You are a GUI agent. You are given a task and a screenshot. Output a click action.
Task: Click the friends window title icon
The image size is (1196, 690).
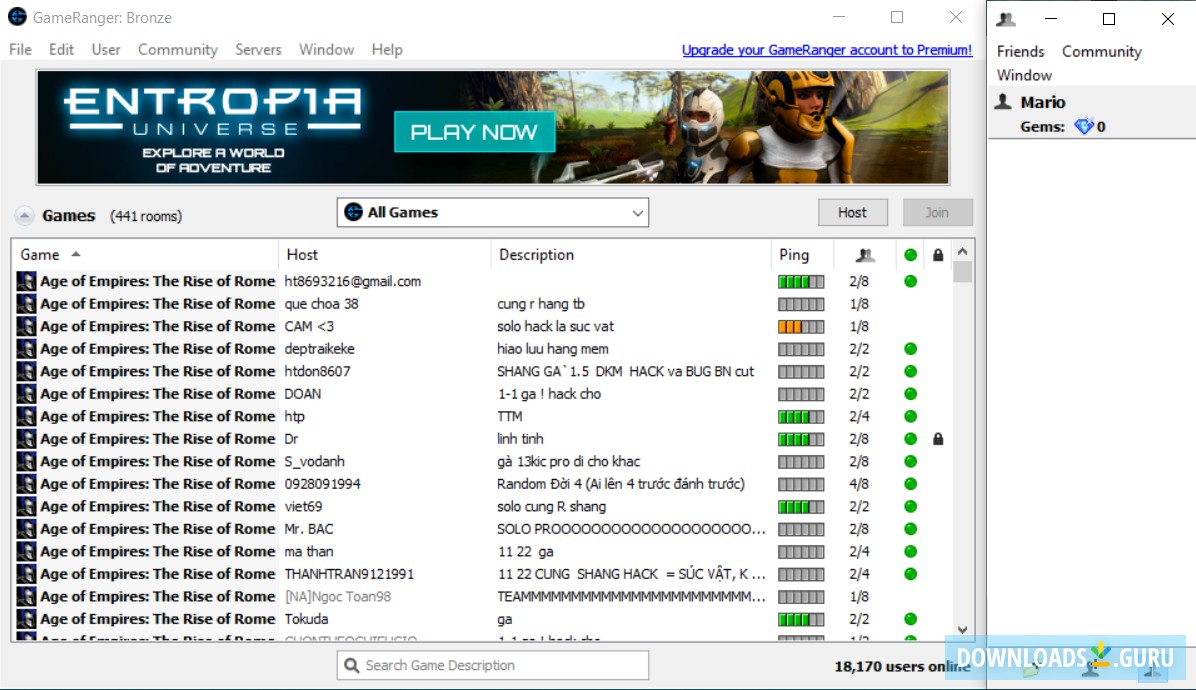(x=1006, y=19)
